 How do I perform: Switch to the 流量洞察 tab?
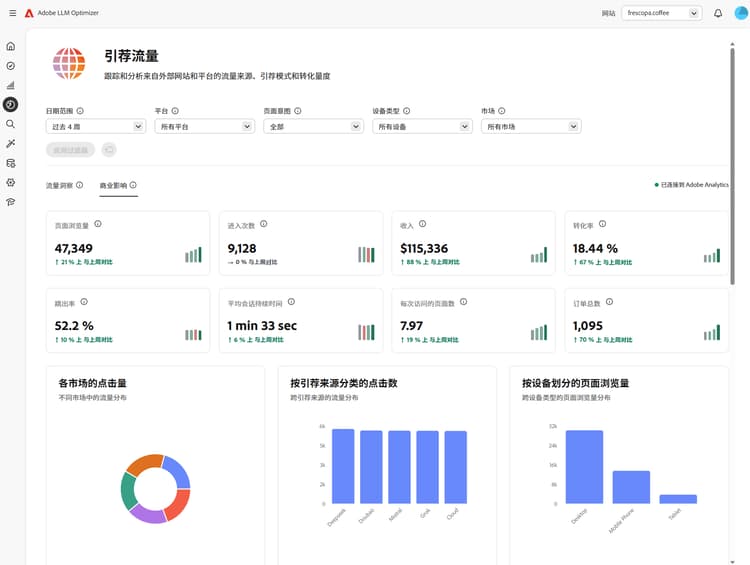coord(59,185)
